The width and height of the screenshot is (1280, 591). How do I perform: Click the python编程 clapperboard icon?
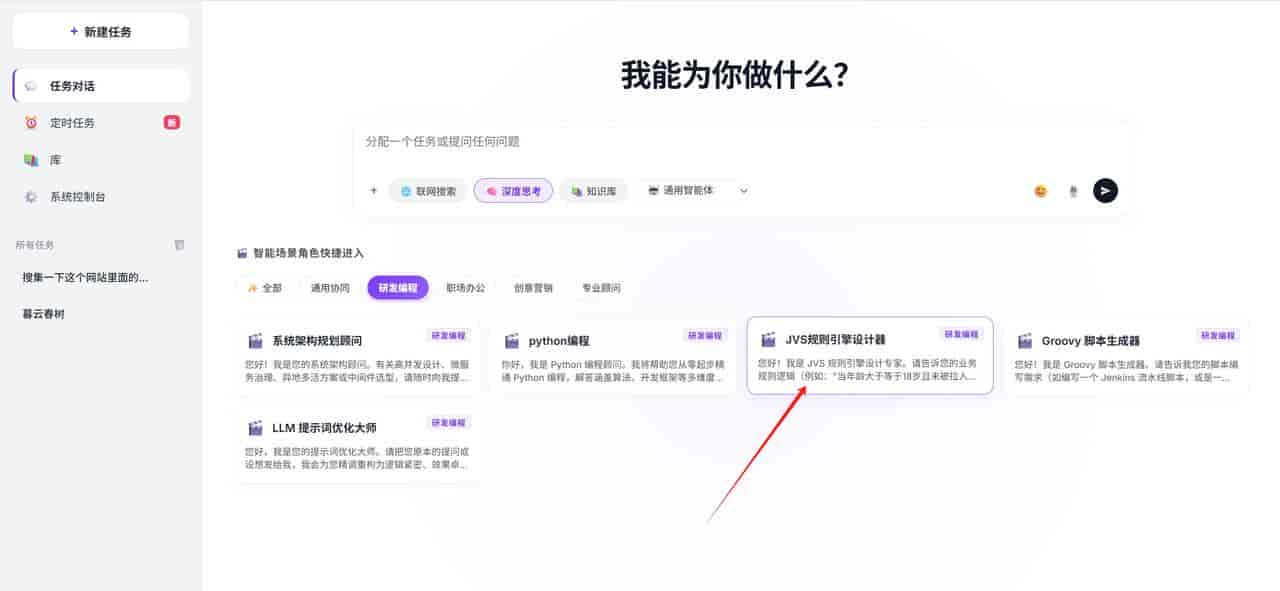pyautogui.click(x=512, y=341)
